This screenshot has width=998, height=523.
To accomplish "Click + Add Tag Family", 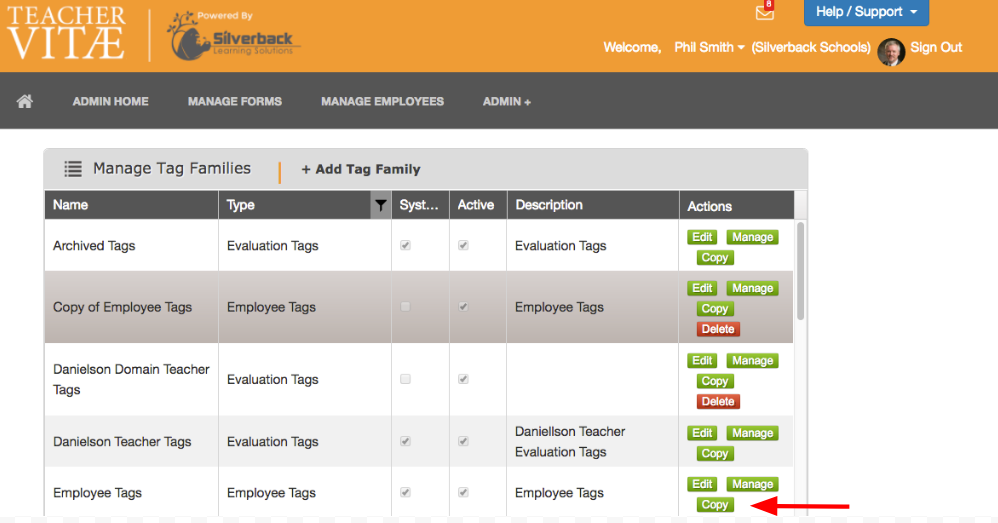I will [361, 169].
